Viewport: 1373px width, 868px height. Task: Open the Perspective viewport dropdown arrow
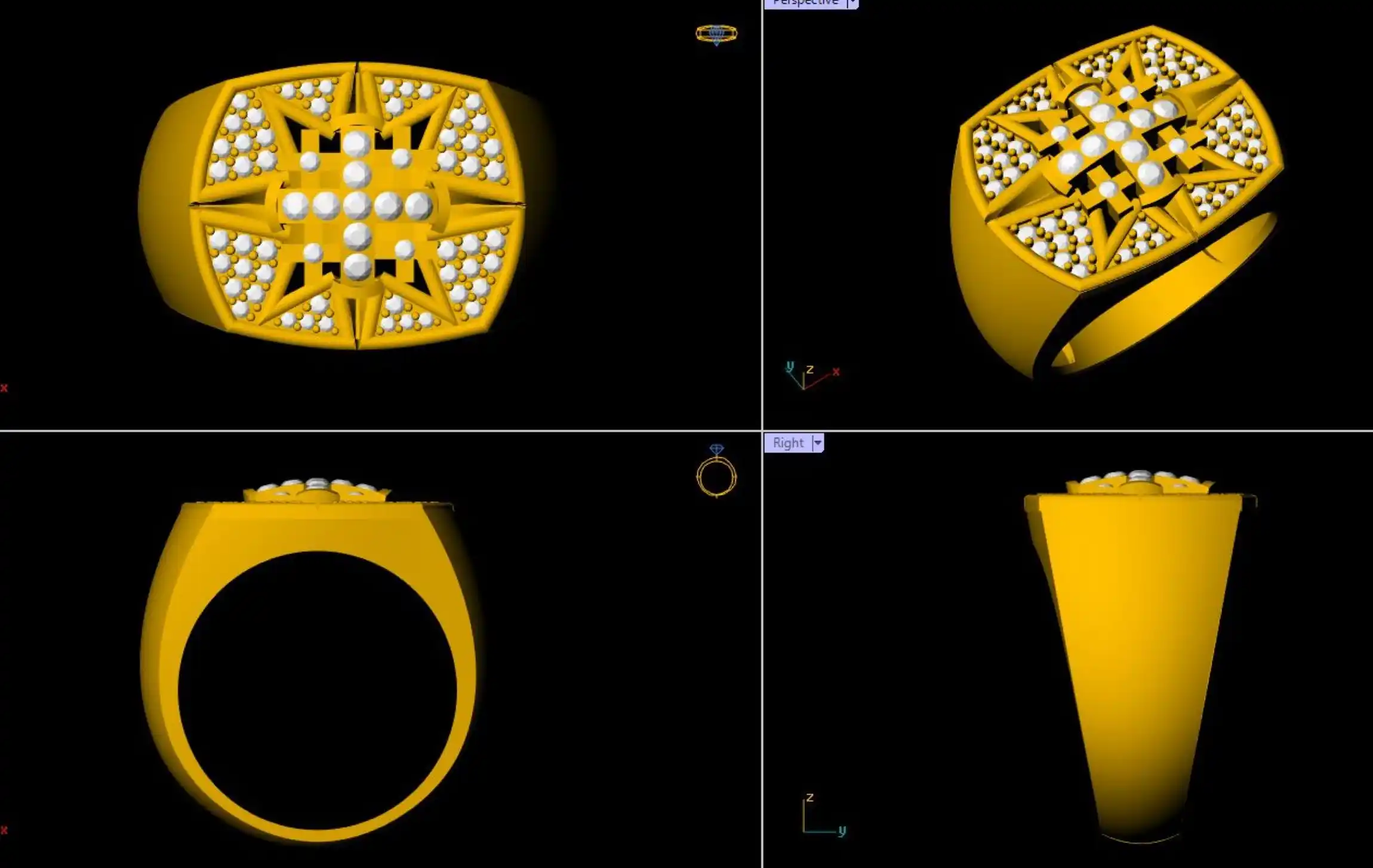852,4
